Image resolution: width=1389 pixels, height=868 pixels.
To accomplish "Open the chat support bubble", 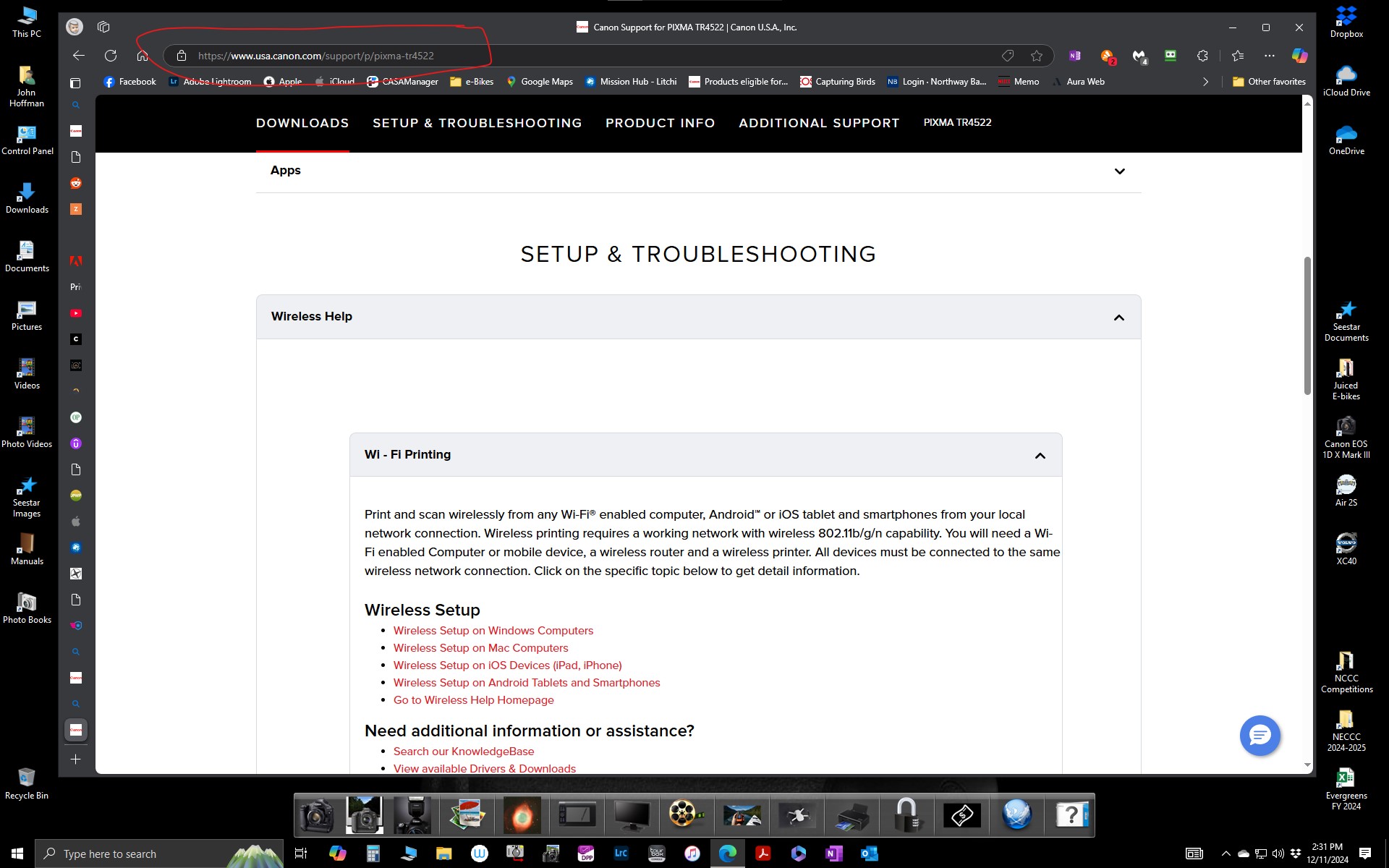I will 1260,735.
